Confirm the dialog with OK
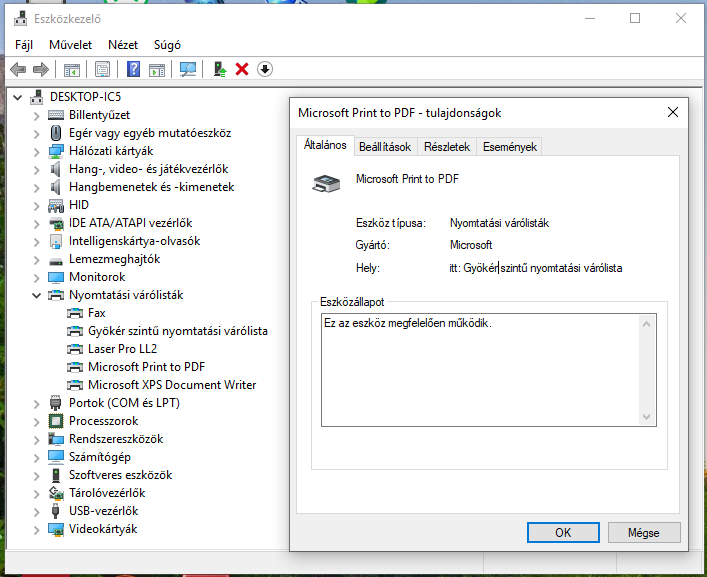The image size is (707, 577). click(563, 533)
